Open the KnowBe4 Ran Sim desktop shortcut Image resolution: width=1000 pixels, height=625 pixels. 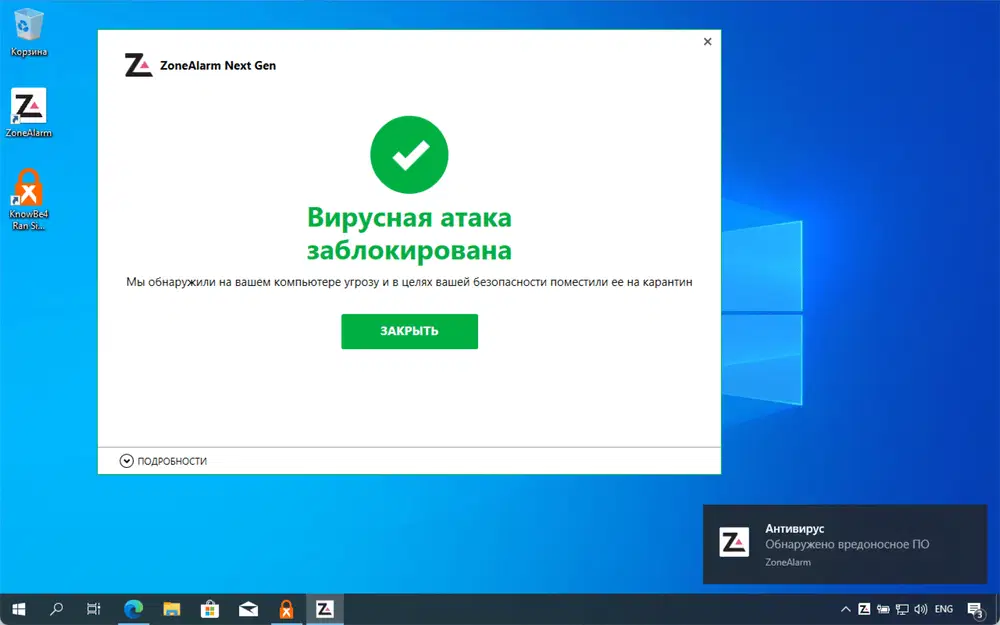coord(29,199)
